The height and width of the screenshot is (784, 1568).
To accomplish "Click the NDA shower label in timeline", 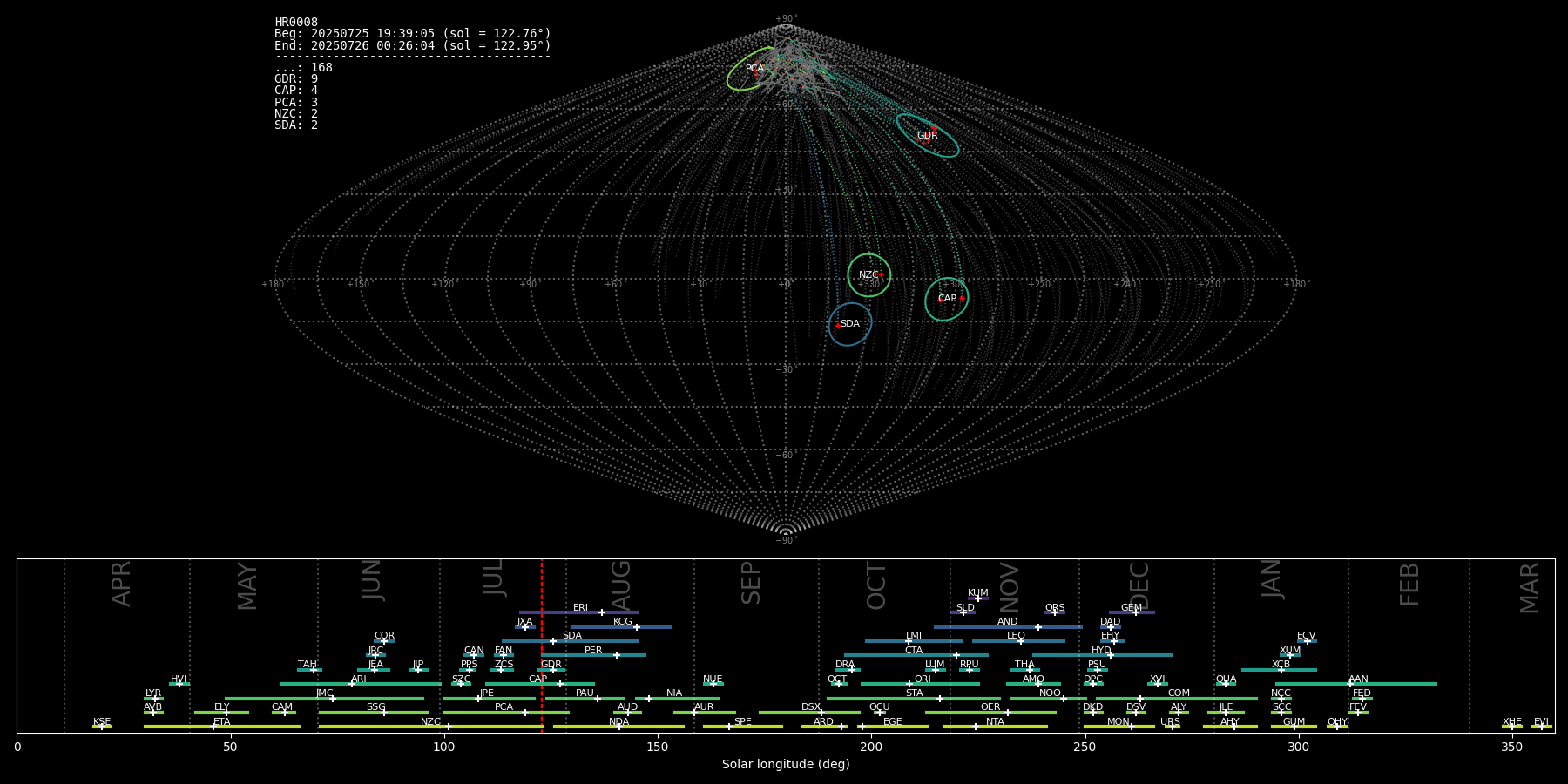I will point(618,722).
